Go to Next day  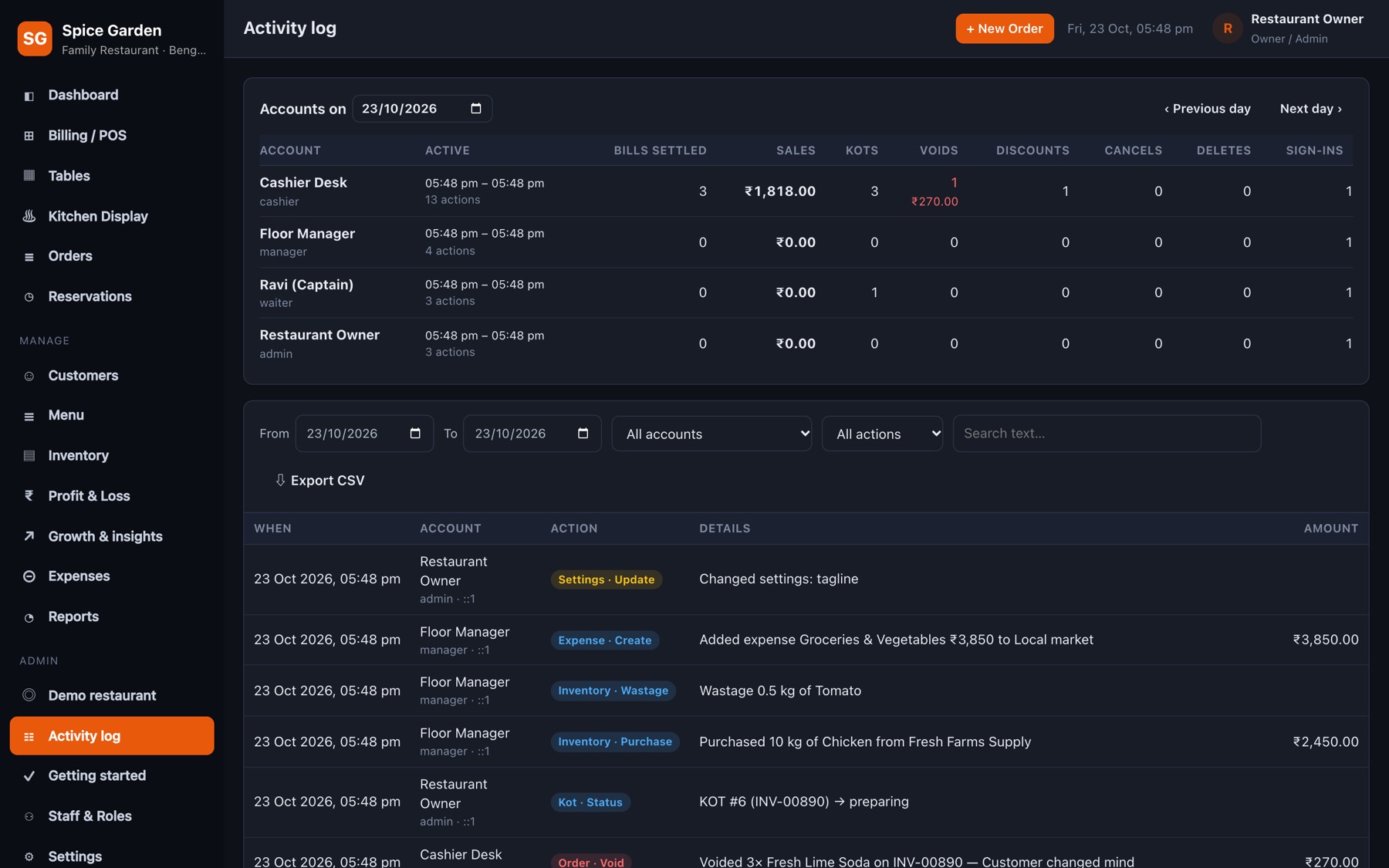click(1310, 109)
